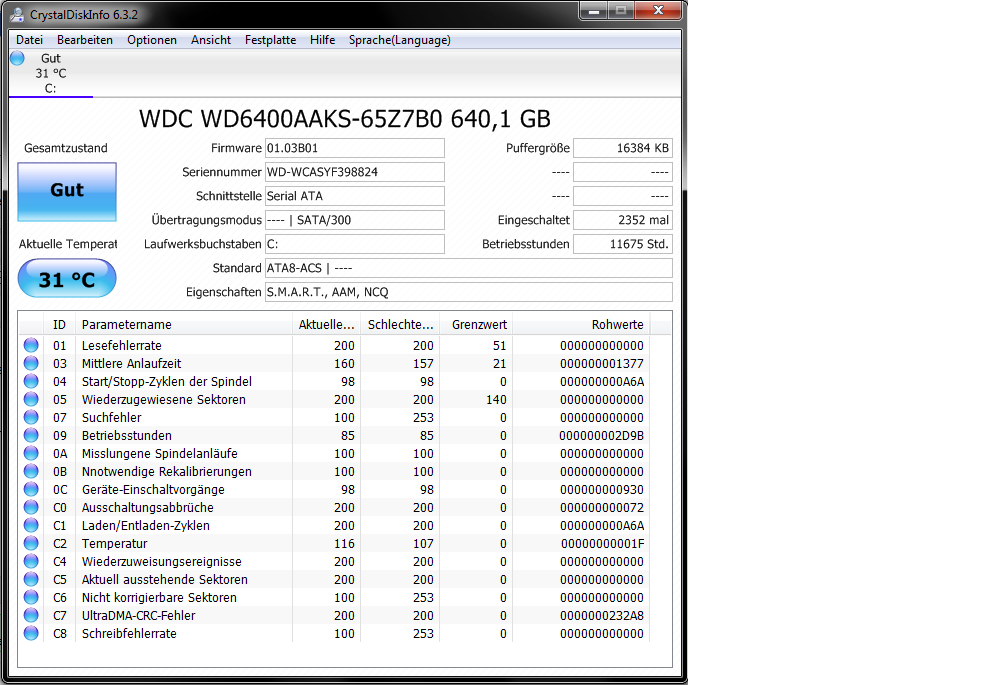Click the status orb for Misslungene Spindelanläufe
Screen dimensions: 1008x685
pos(31,453)
